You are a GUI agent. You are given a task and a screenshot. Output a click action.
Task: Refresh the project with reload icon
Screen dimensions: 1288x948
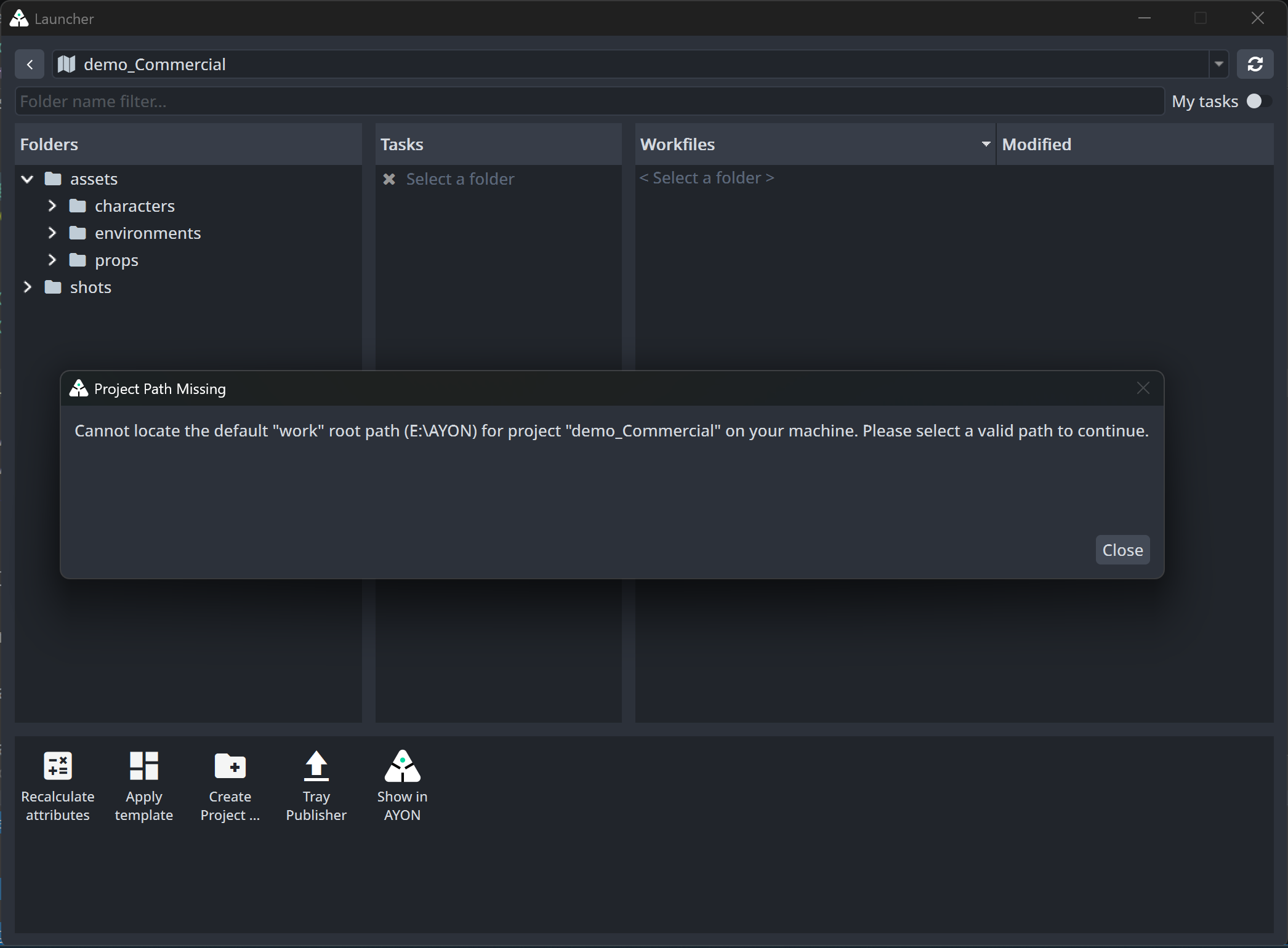1255,64
